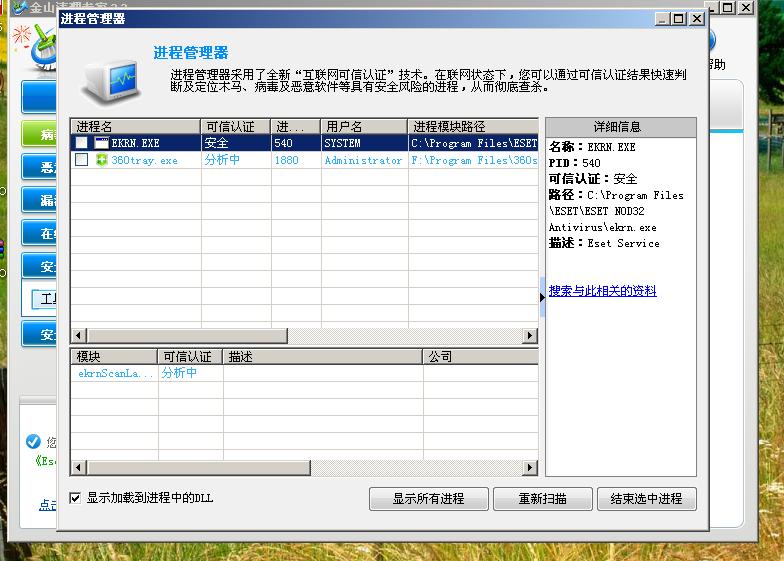Screen dimensions: 784x561
Task: Sort by the 用户名 column header
Action: 364,126
